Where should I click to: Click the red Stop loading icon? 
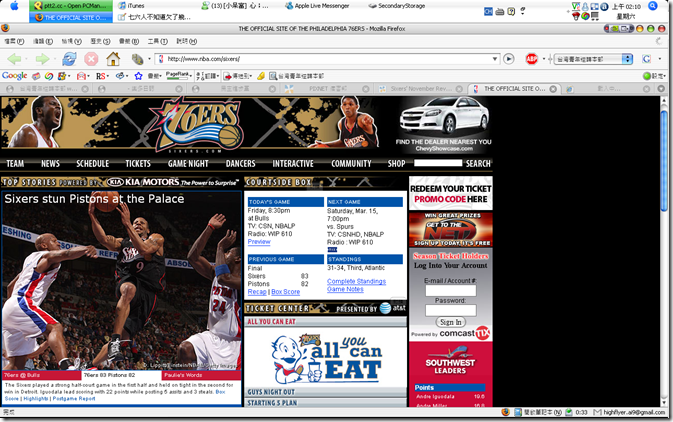(91, 59)
